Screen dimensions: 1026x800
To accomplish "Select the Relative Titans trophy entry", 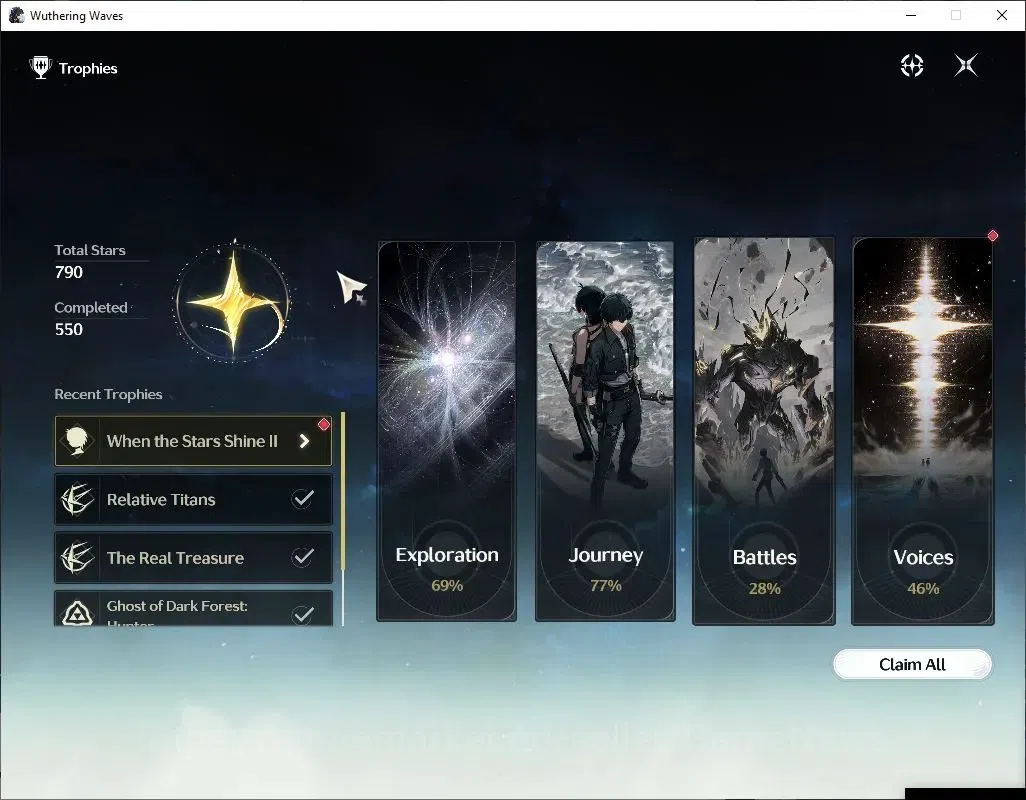I will click(x=193, y=499).
